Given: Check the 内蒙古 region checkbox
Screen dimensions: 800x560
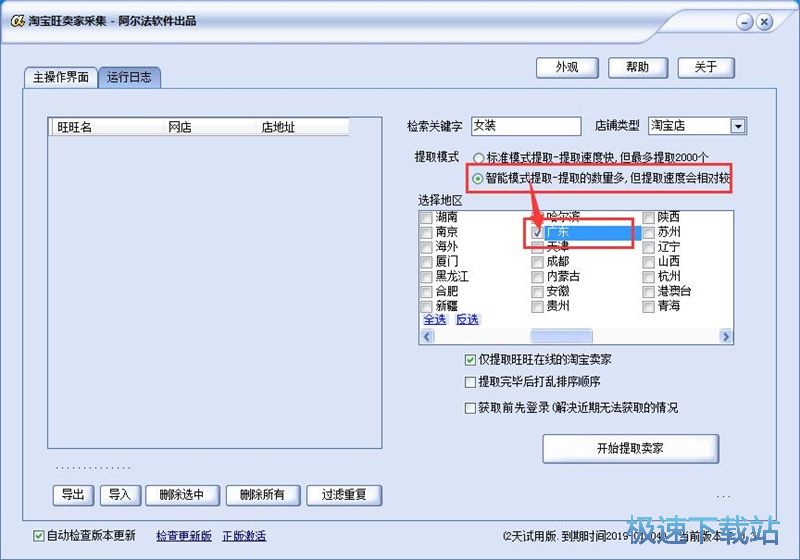Looking at the screenshot, I should tap(537, 277).
